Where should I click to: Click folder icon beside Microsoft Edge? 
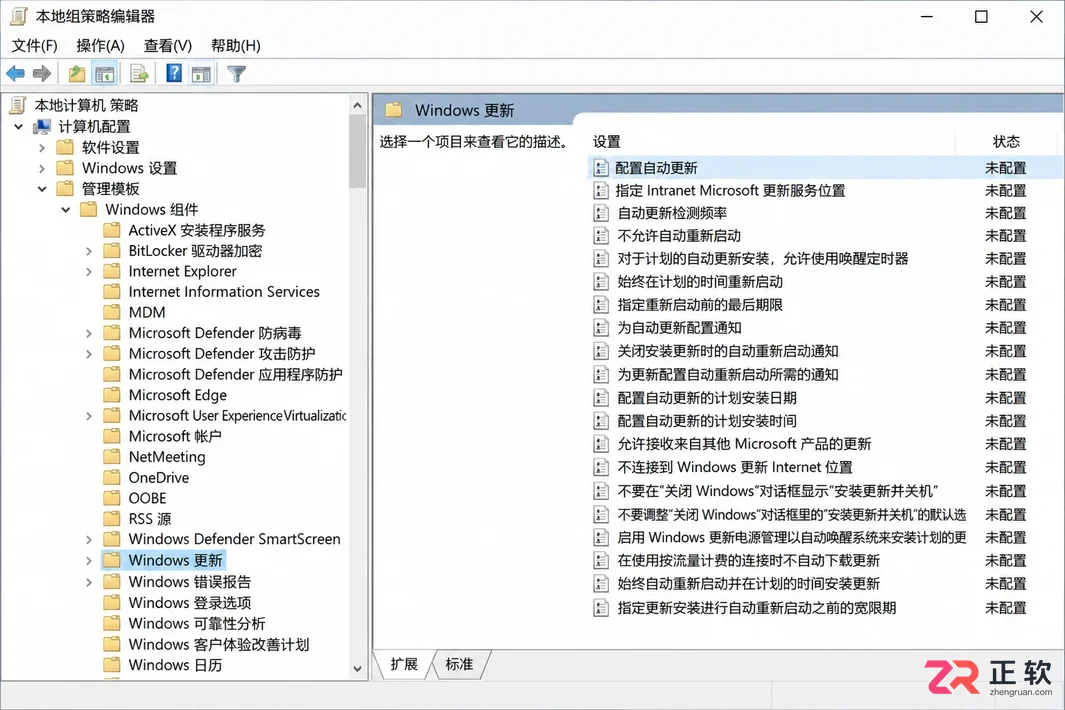pos(112,395)
